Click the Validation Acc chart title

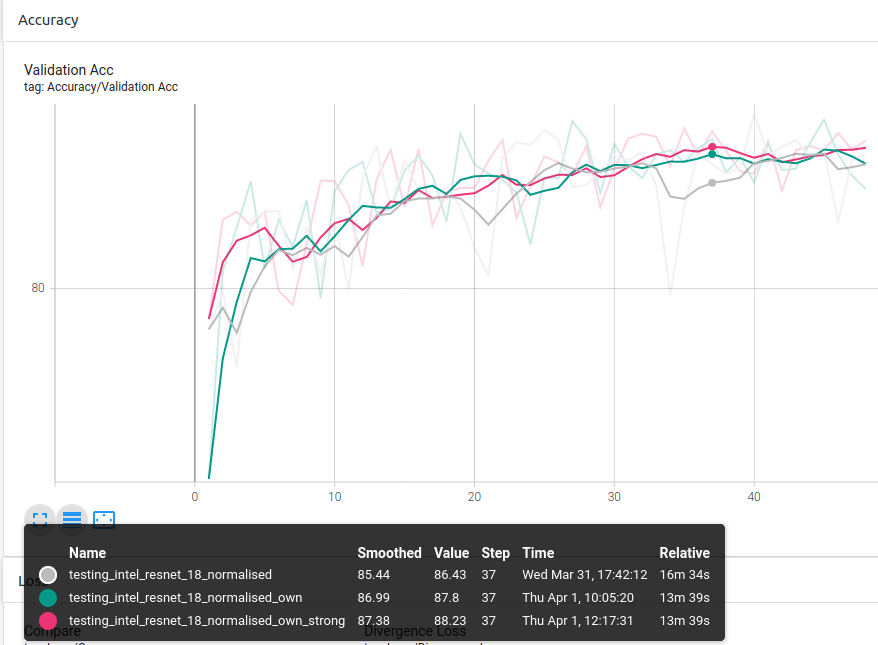69,70
